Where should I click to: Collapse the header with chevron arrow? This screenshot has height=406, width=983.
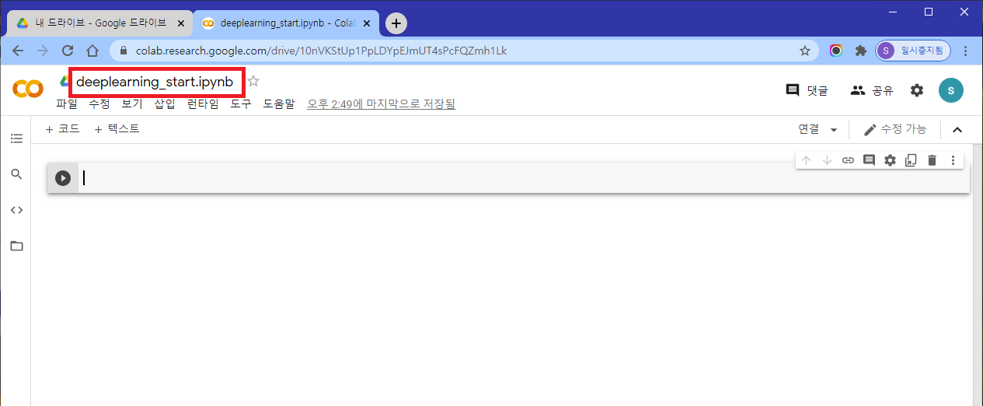(957, 130)
